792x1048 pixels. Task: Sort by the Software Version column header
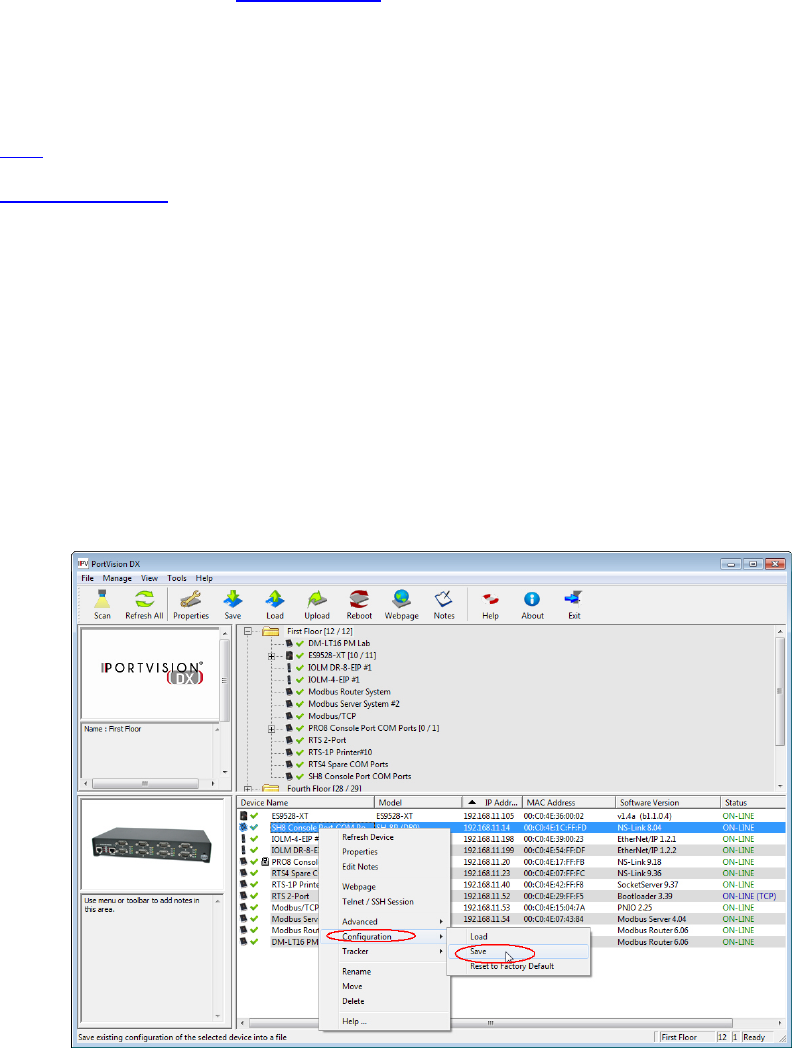click(x=668, y=802)
